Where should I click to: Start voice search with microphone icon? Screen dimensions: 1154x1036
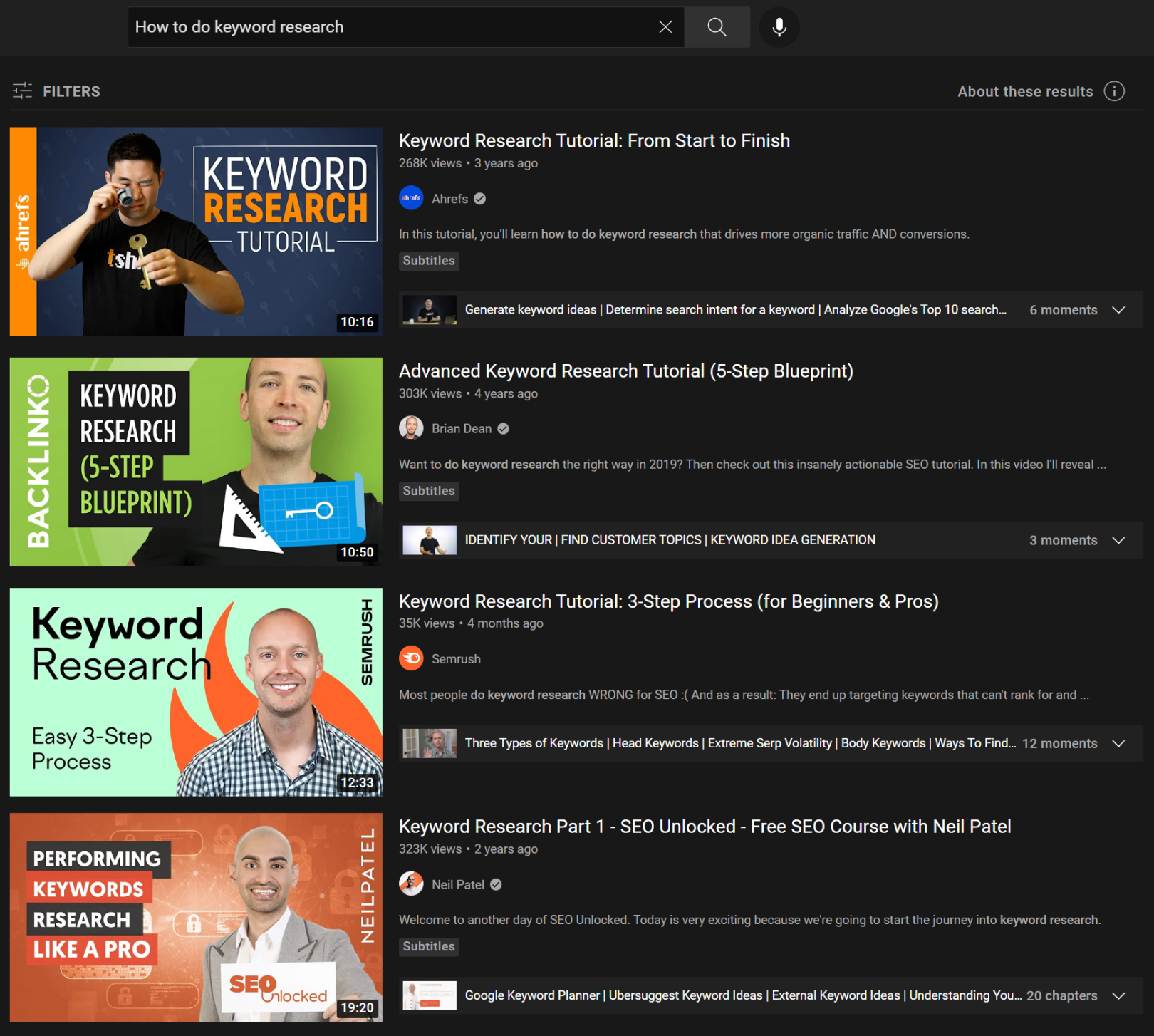(x=779, y=27)
